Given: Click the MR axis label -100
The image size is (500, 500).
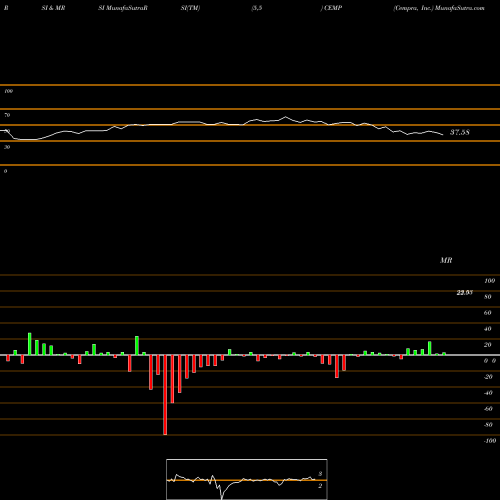Looking at the screenshot, I should click(x=490, y=441).
